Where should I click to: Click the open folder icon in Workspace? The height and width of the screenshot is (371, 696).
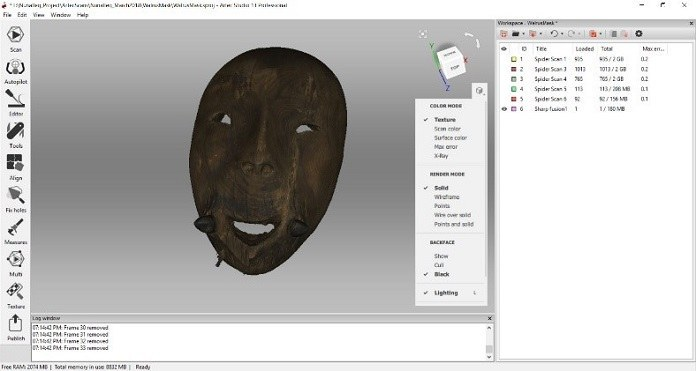click(515, 34)
